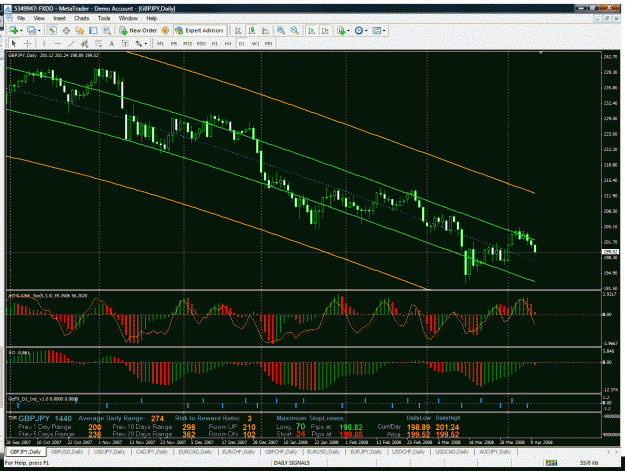This screenshot has width=625, height=471.
Task: Open the New Chart toolbar icon
Action: [x=13, y=31]
